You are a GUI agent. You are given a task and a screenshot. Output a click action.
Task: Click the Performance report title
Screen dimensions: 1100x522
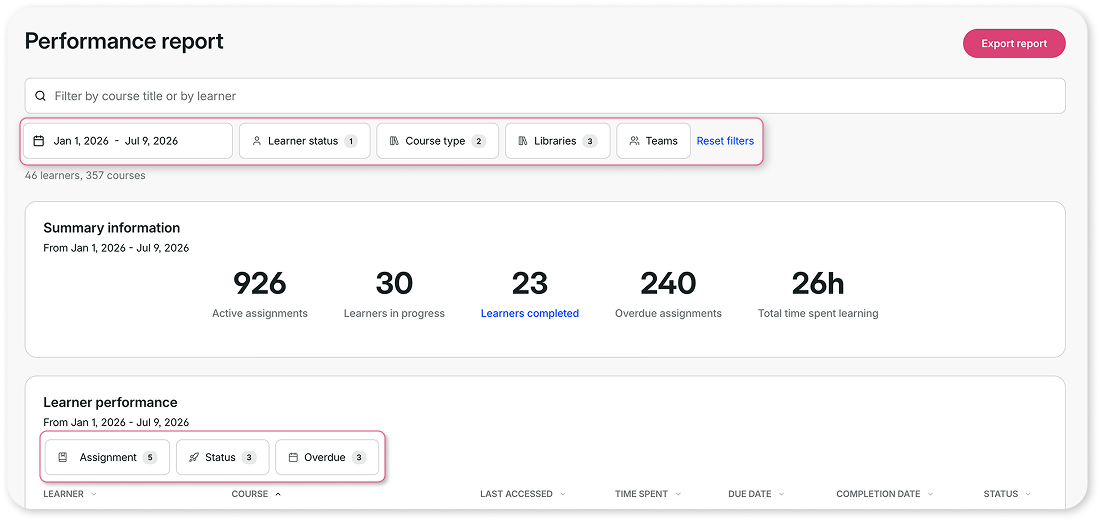pos(124,41)
